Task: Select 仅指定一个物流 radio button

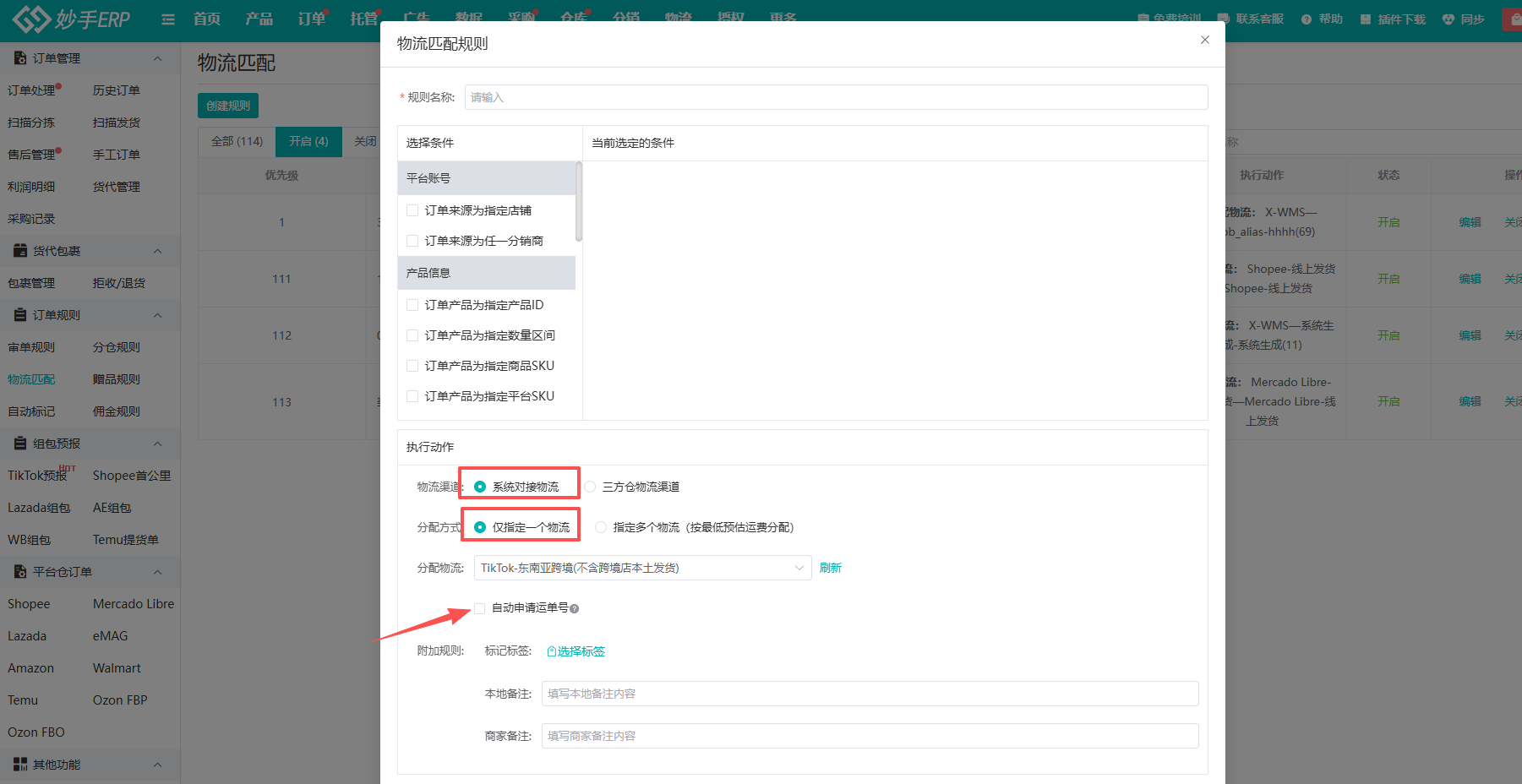Action: 480,527
